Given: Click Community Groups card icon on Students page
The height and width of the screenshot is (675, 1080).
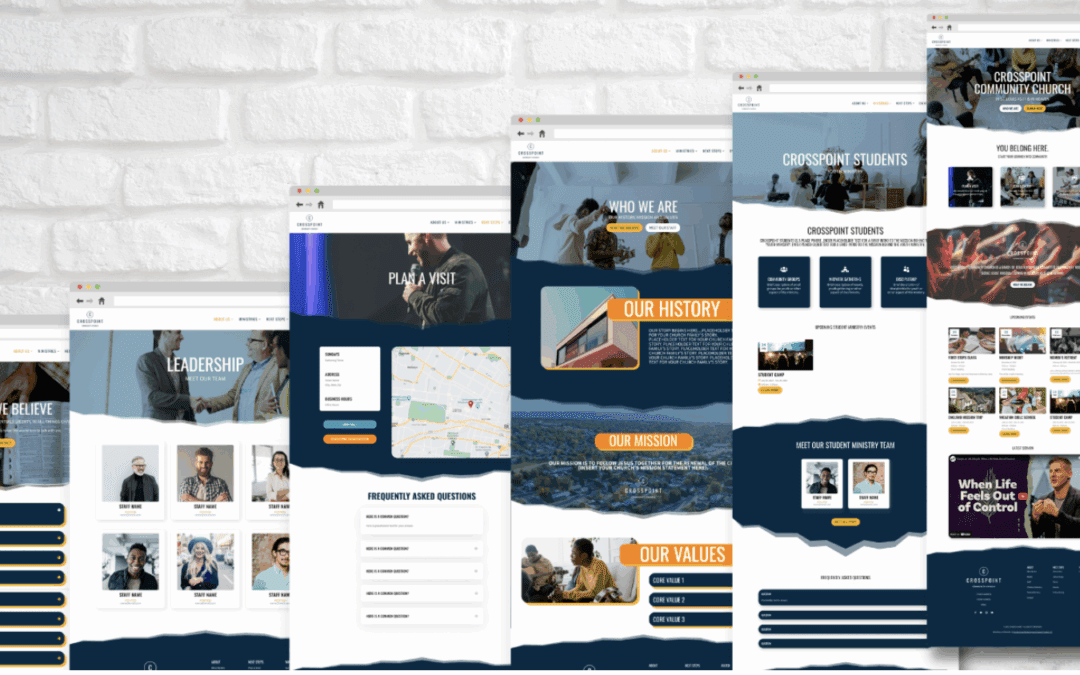Looking at the screenshot, I should (784, 269).
